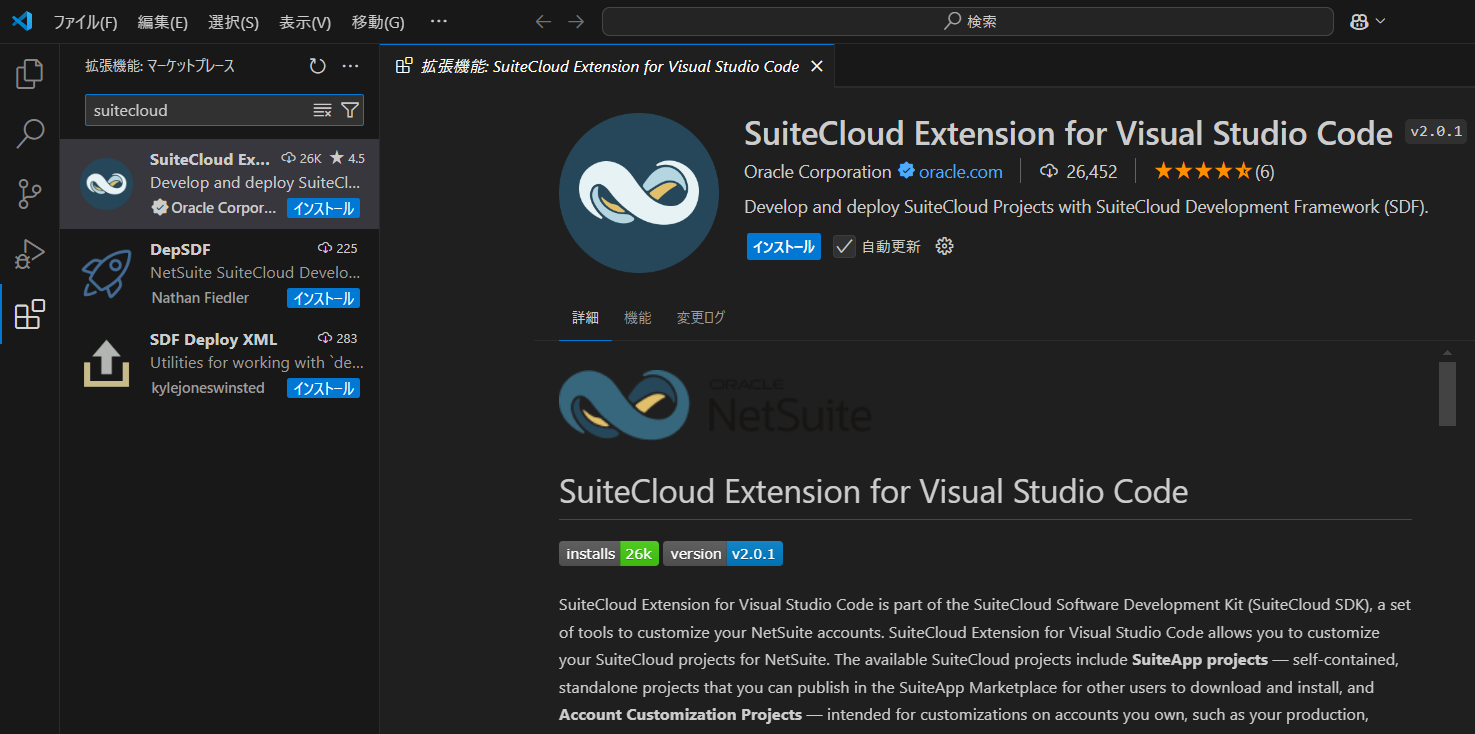Open the Copilot dropdown arrow
1475x734 pixels.
point(1381,21)
